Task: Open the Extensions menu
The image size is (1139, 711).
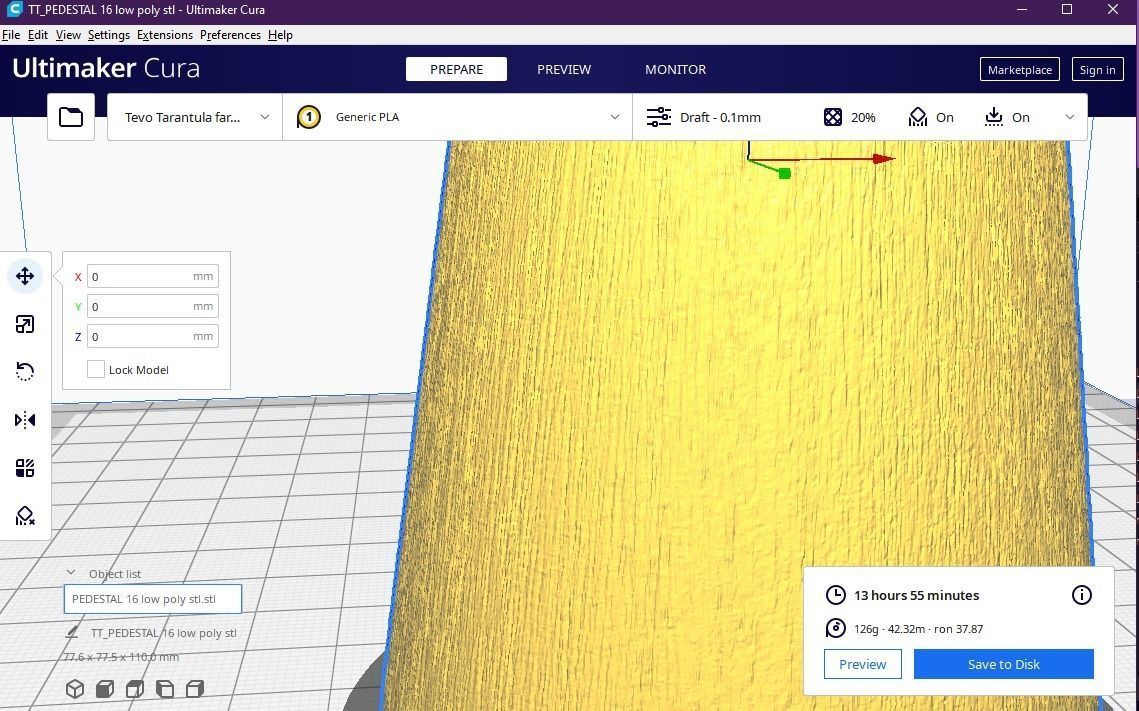Action: pos(165,35)
